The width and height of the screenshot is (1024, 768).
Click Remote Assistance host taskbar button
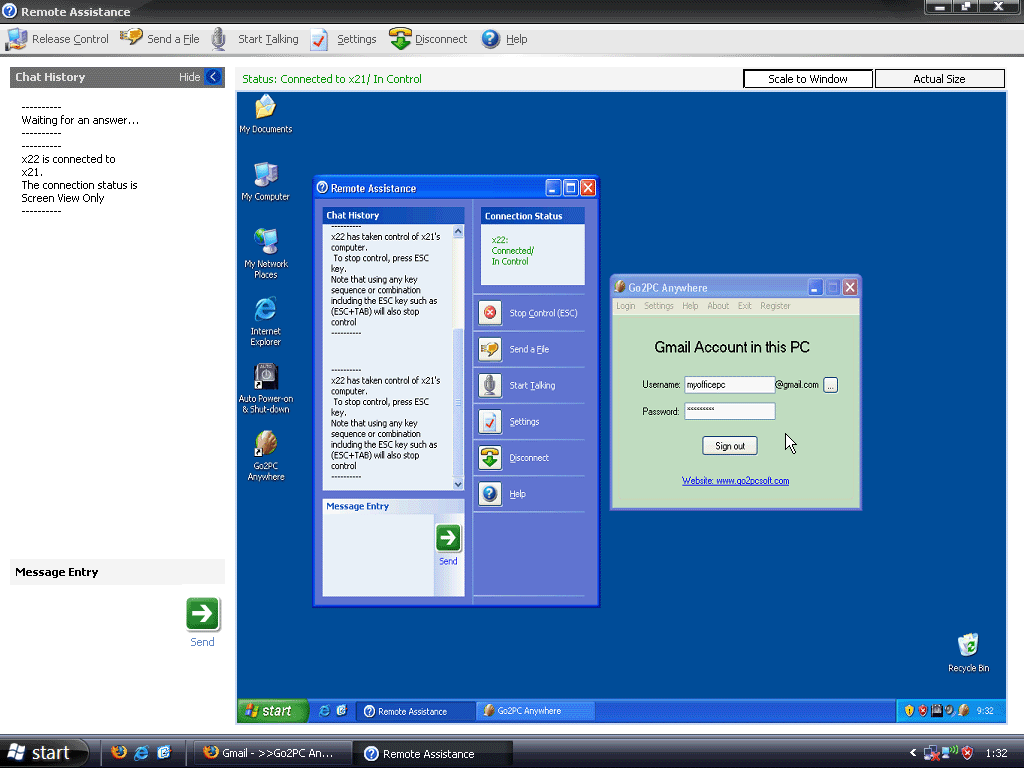pyautogui.click(x=432, y=753)
